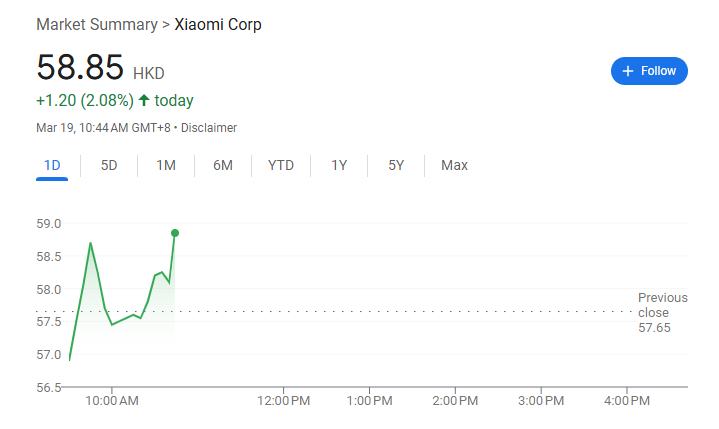
Task: Show the Max time range
Action: (x=454, y=165)
